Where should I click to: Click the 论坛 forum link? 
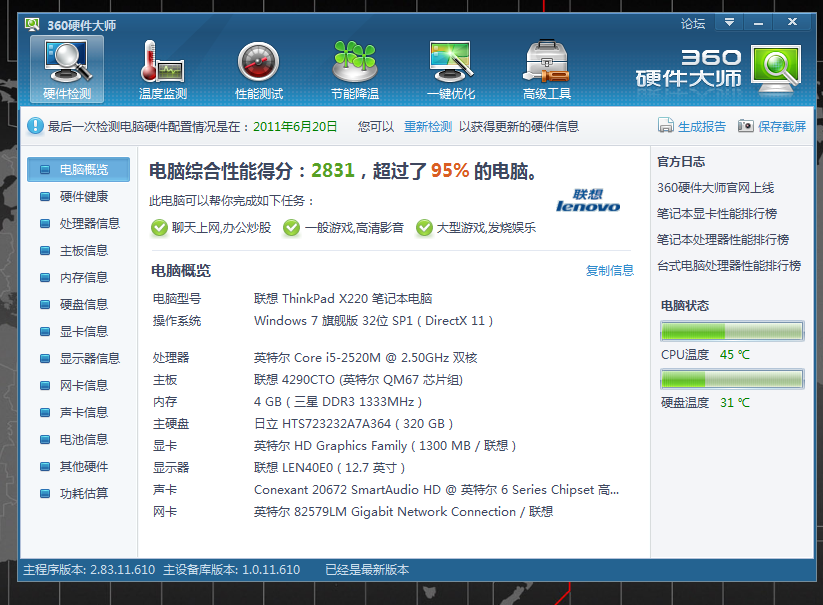tap(693, 24)
